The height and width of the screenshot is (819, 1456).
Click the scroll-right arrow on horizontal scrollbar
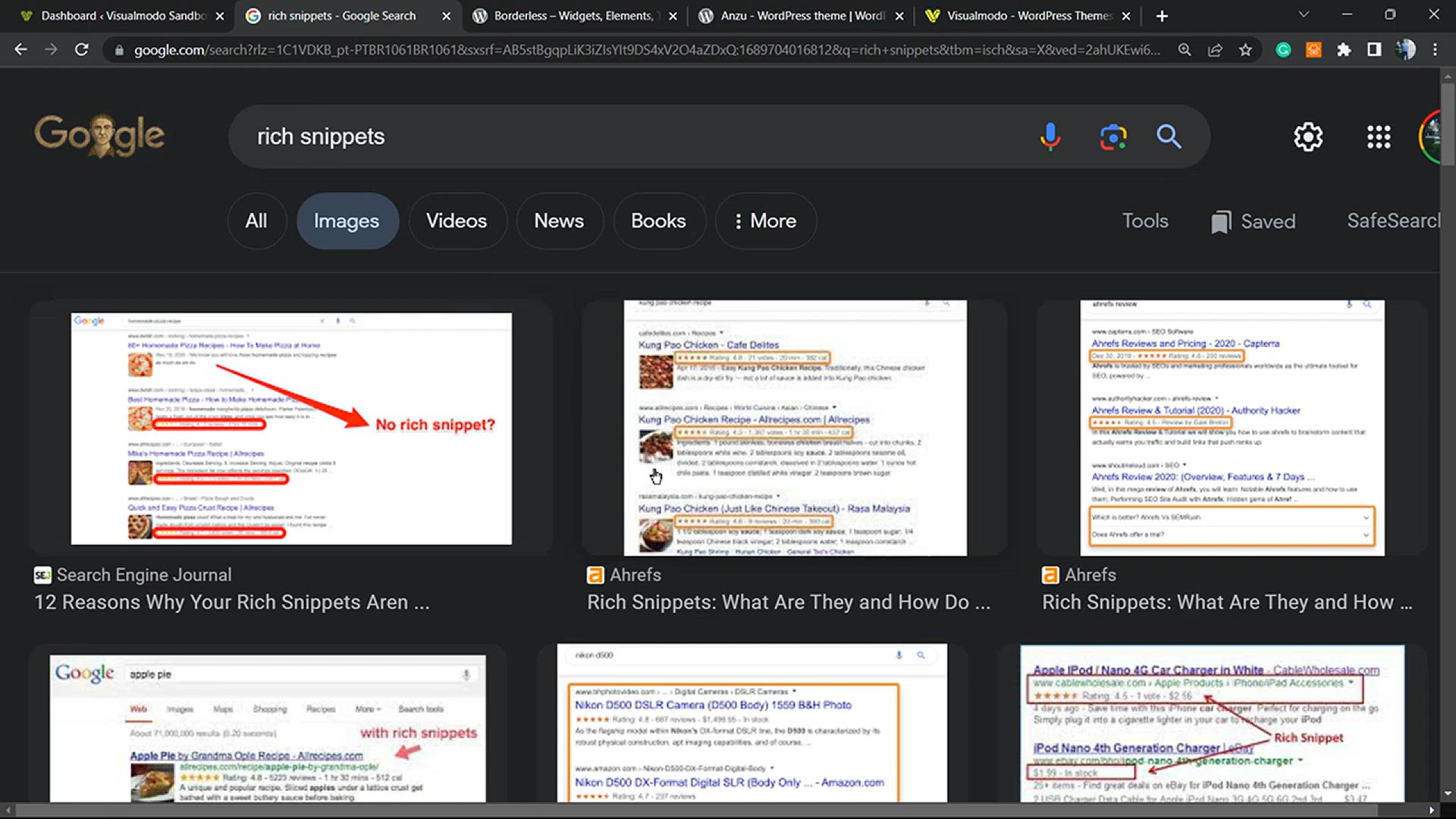coord(1432,810)
